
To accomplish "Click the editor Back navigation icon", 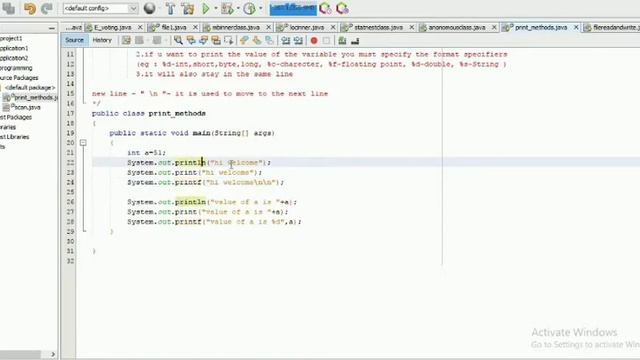I will pyautogui.click(x=139, y=40).
